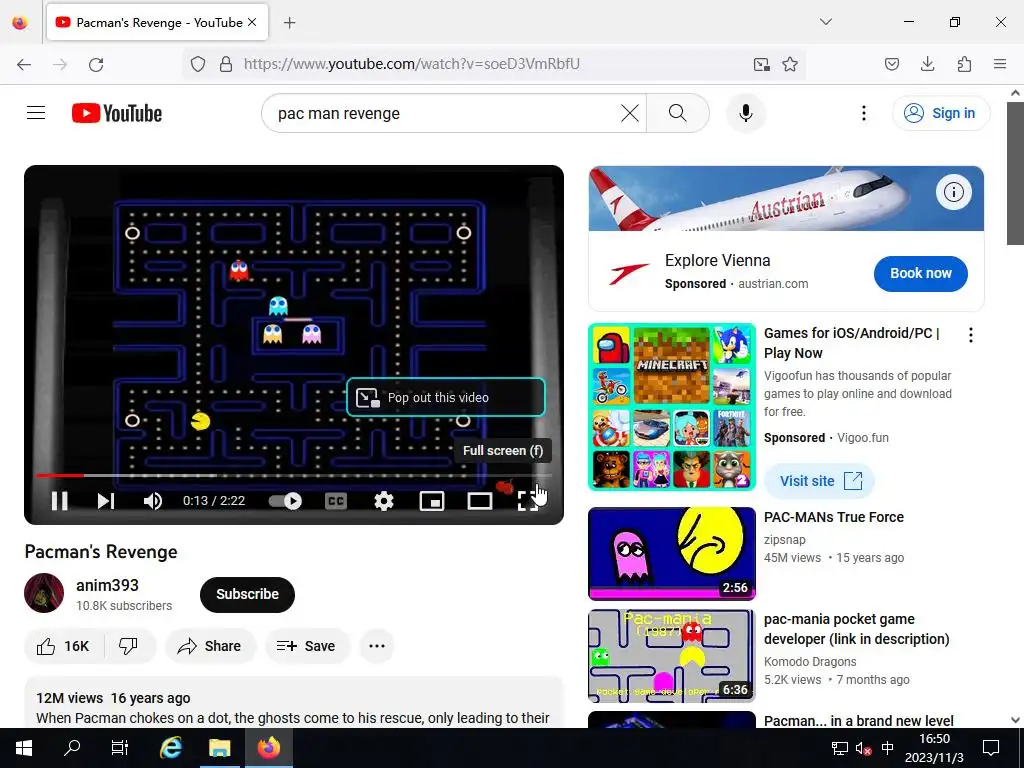
Task: Open video settings gear
Action: (383, 501)
